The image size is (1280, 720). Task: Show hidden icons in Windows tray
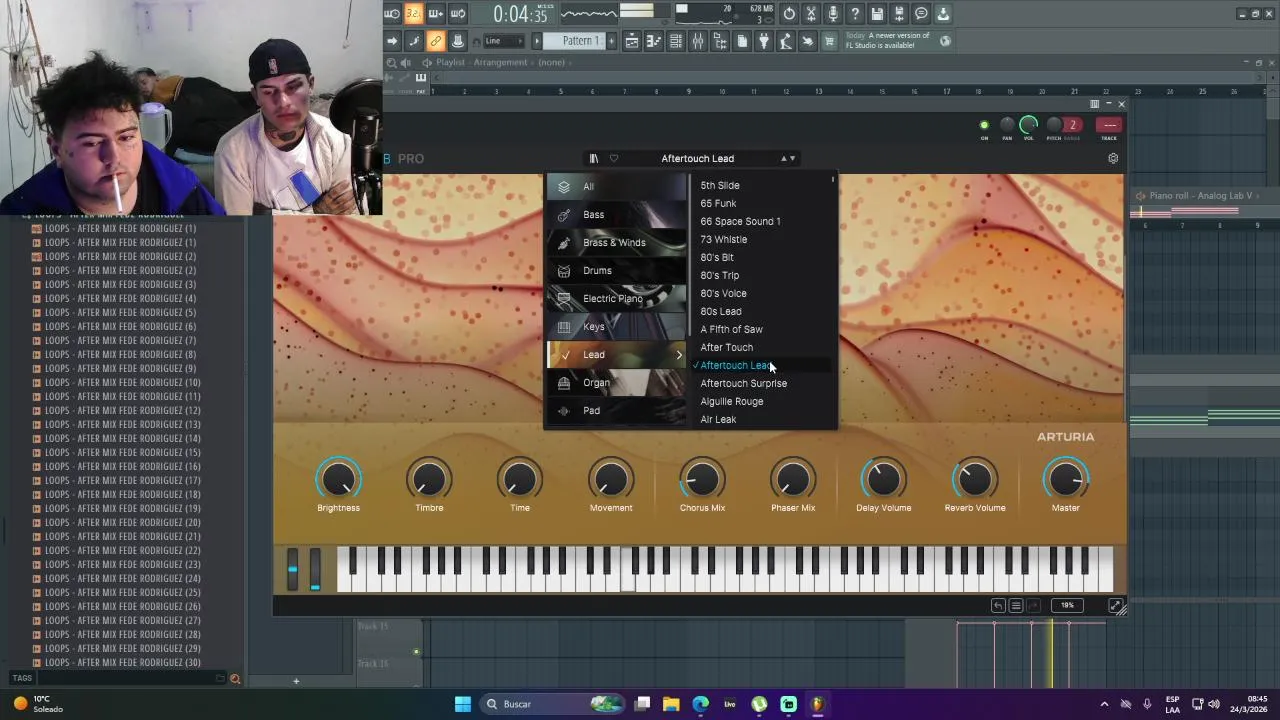click(x=1104, y=704)
